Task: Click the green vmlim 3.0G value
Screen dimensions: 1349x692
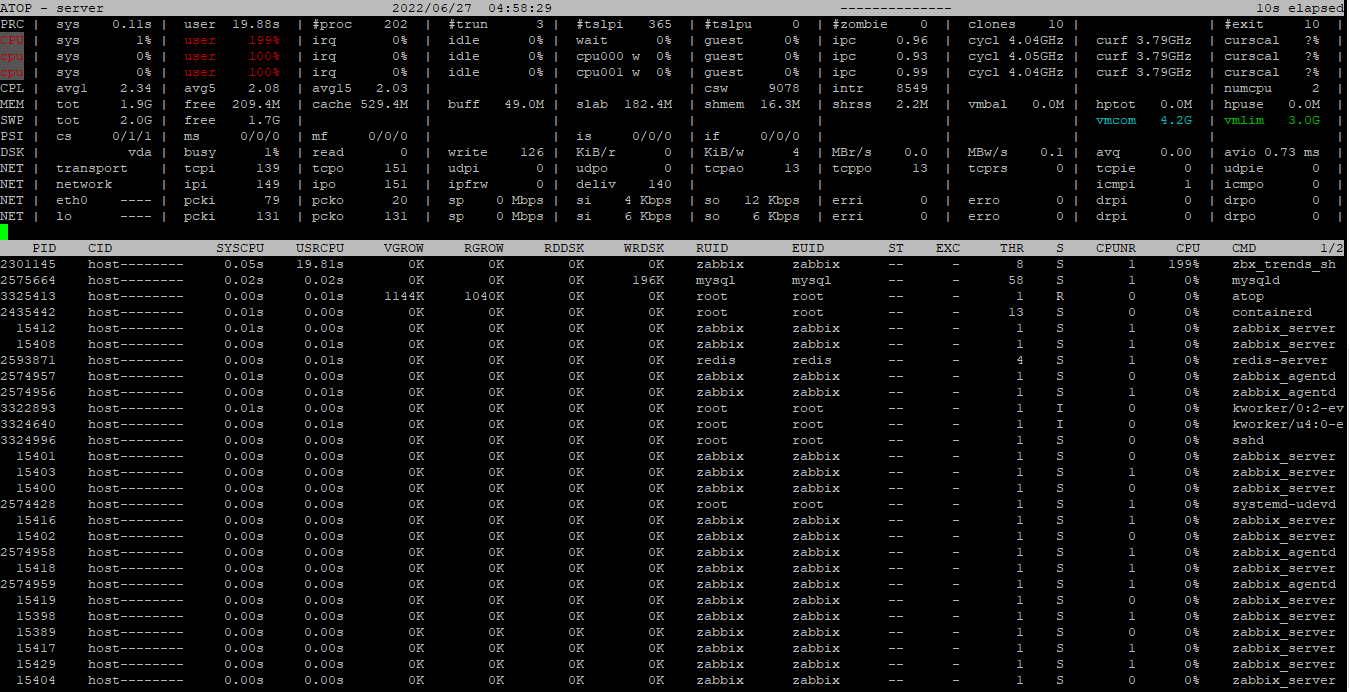Action: point(1272,120)
